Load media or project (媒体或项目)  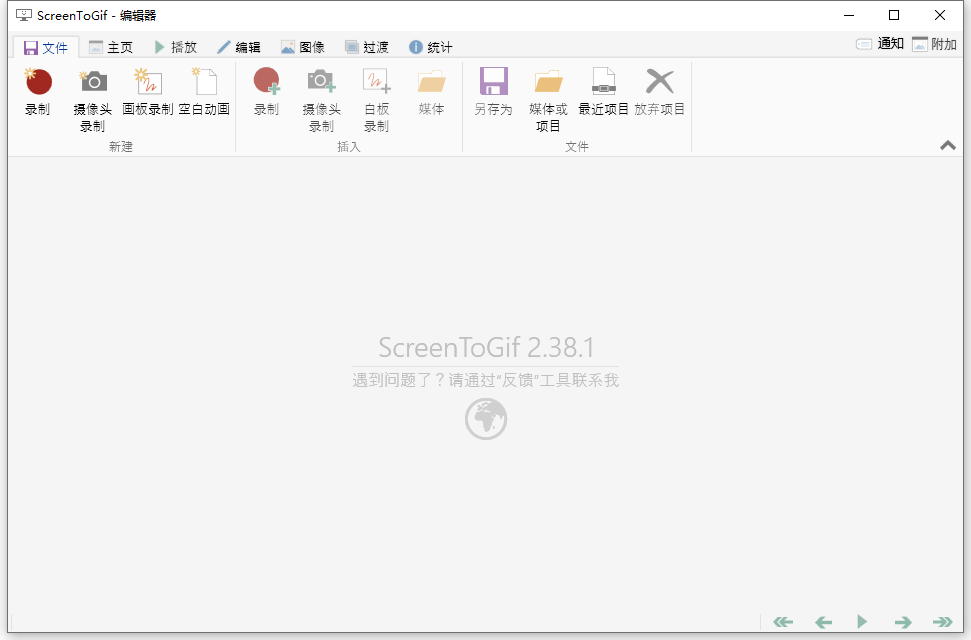click(548, 100)
